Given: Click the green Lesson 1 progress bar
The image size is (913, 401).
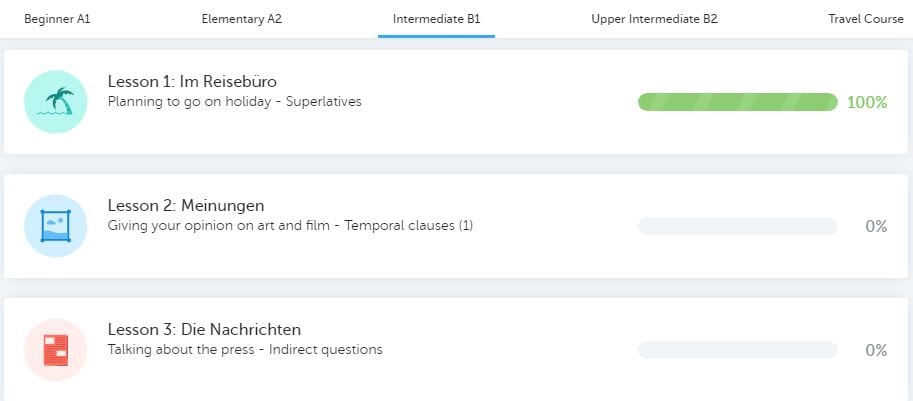Looking at the screenshot, I should [737, 102].
